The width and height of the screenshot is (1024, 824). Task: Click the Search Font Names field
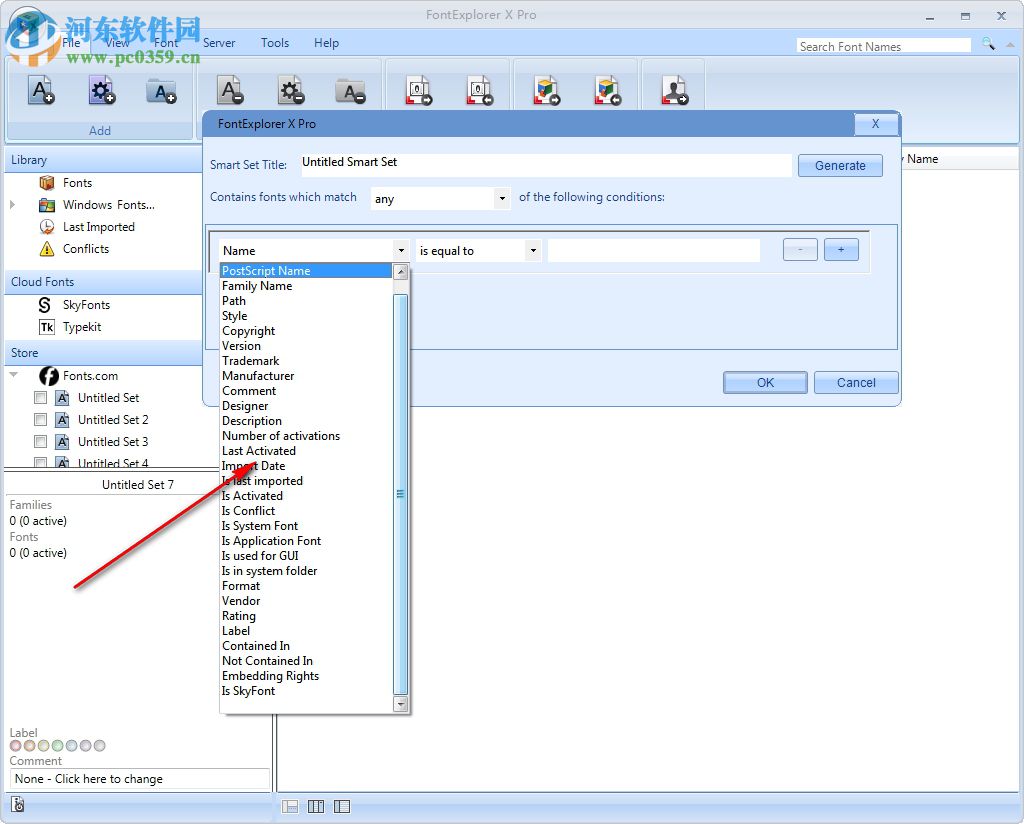884,46
